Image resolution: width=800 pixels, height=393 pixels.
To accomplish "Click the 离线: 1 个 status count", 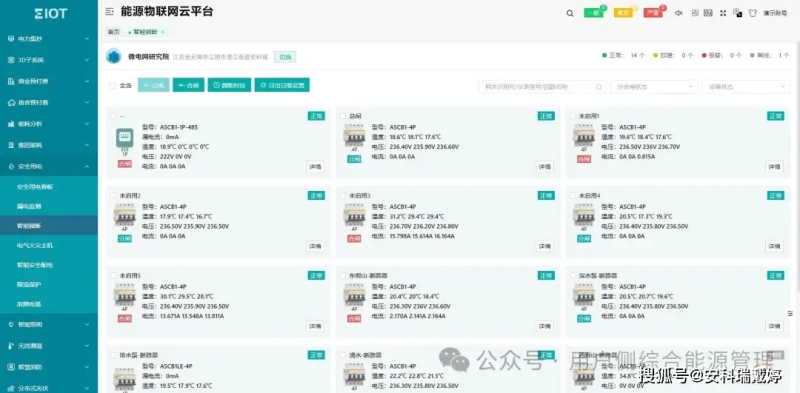I will [770, 55].
